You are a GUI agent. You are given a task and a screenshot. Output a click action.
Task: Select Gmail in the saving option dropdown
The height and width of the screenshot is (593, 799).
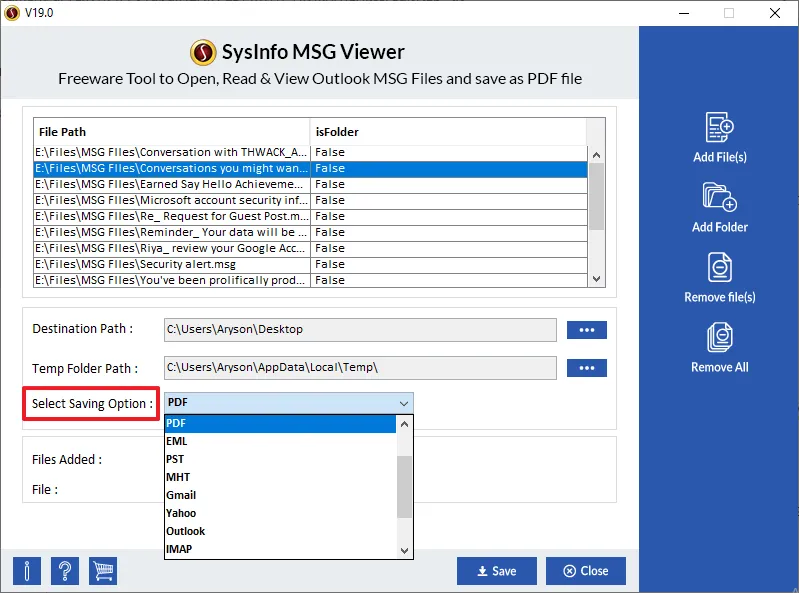point(181,495)
